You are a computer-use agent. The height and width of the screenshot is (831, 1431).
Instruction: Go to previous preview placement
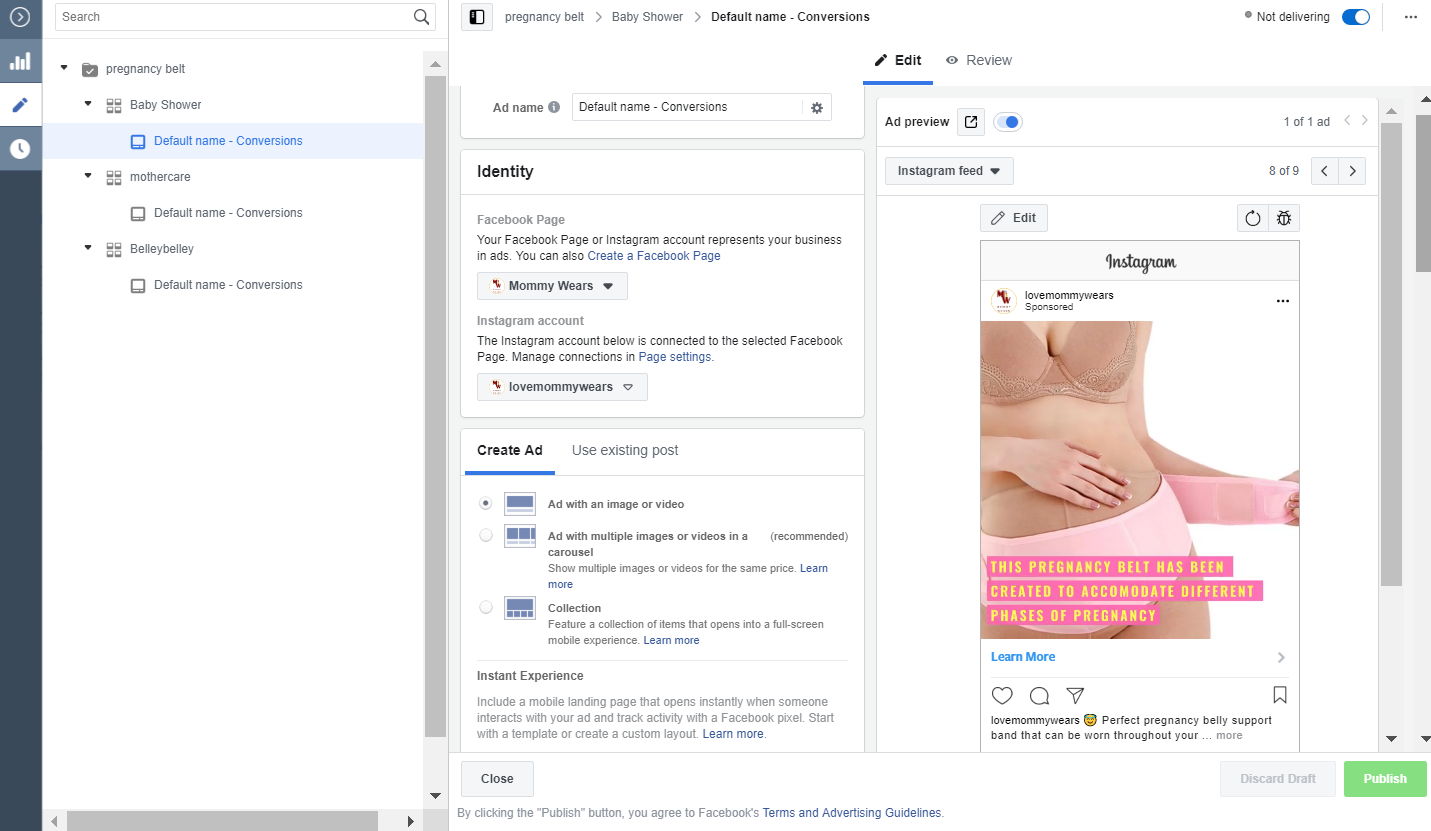(1325, 171)
